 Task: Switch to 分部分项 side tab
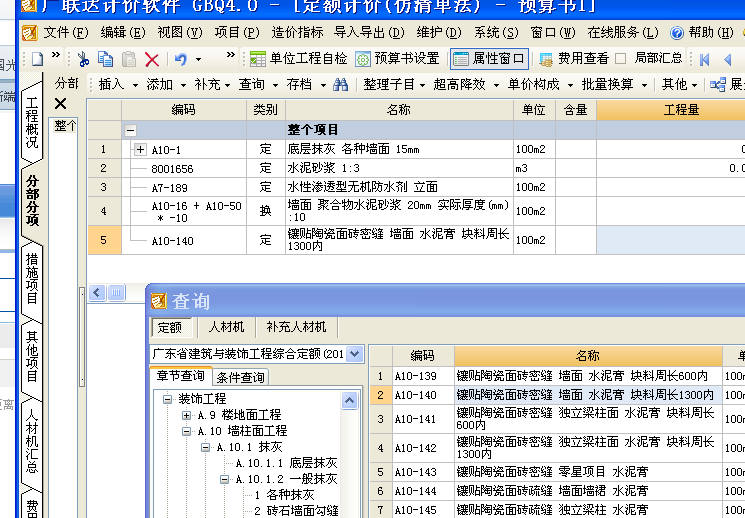[32, 200]
